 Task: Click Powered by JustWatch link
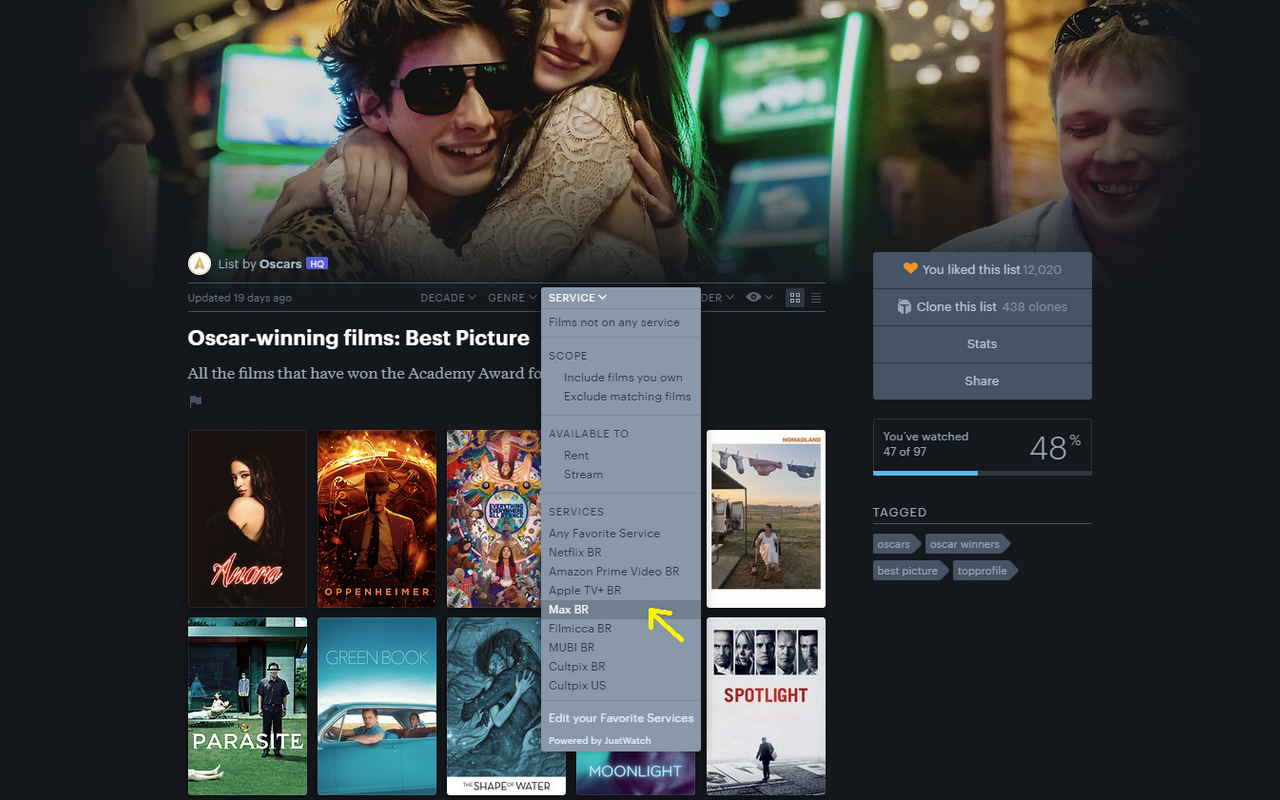pos(599,740)
